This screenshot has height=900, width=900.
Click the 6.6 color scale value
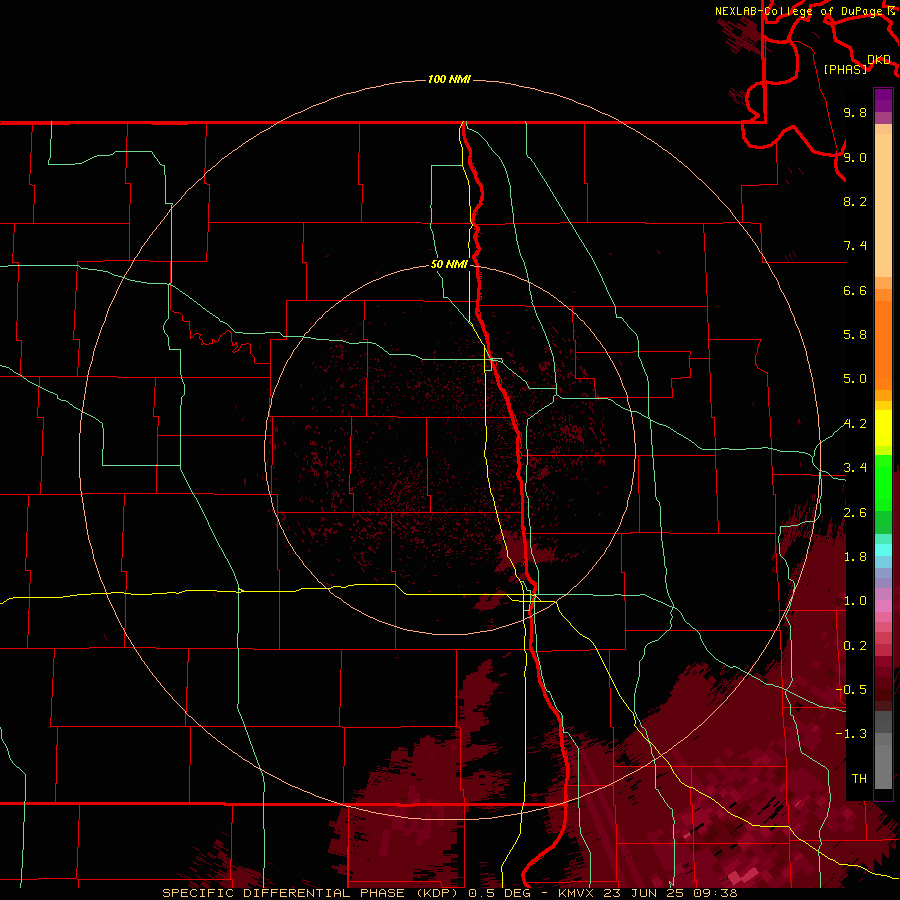[855, 290]
